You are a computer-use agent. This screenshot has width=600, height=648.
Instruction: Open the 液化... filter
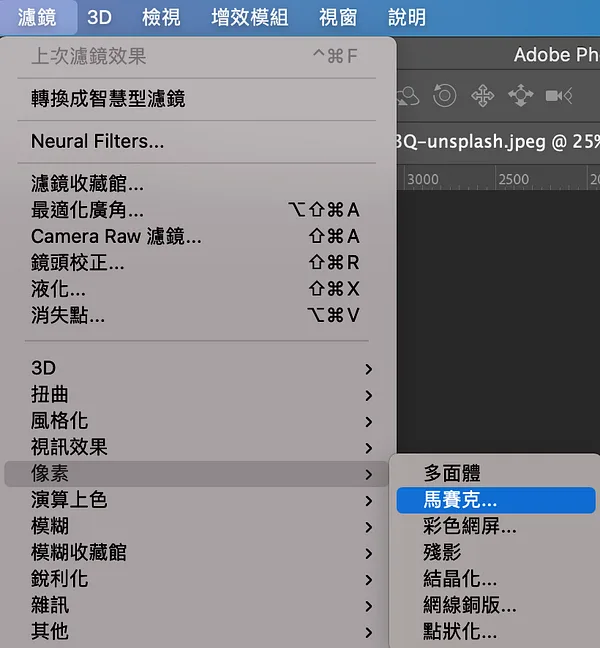click(196, 289)
